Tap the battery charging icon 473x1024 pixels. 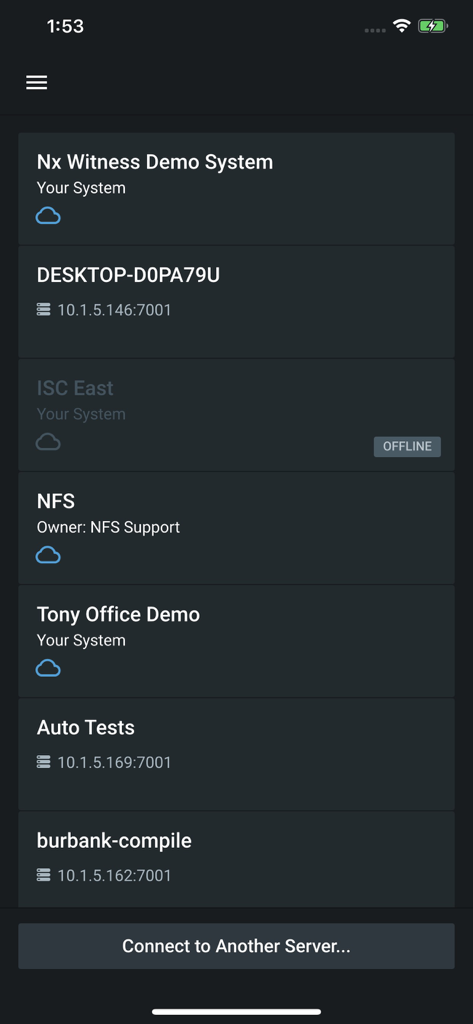click(432, 26)
